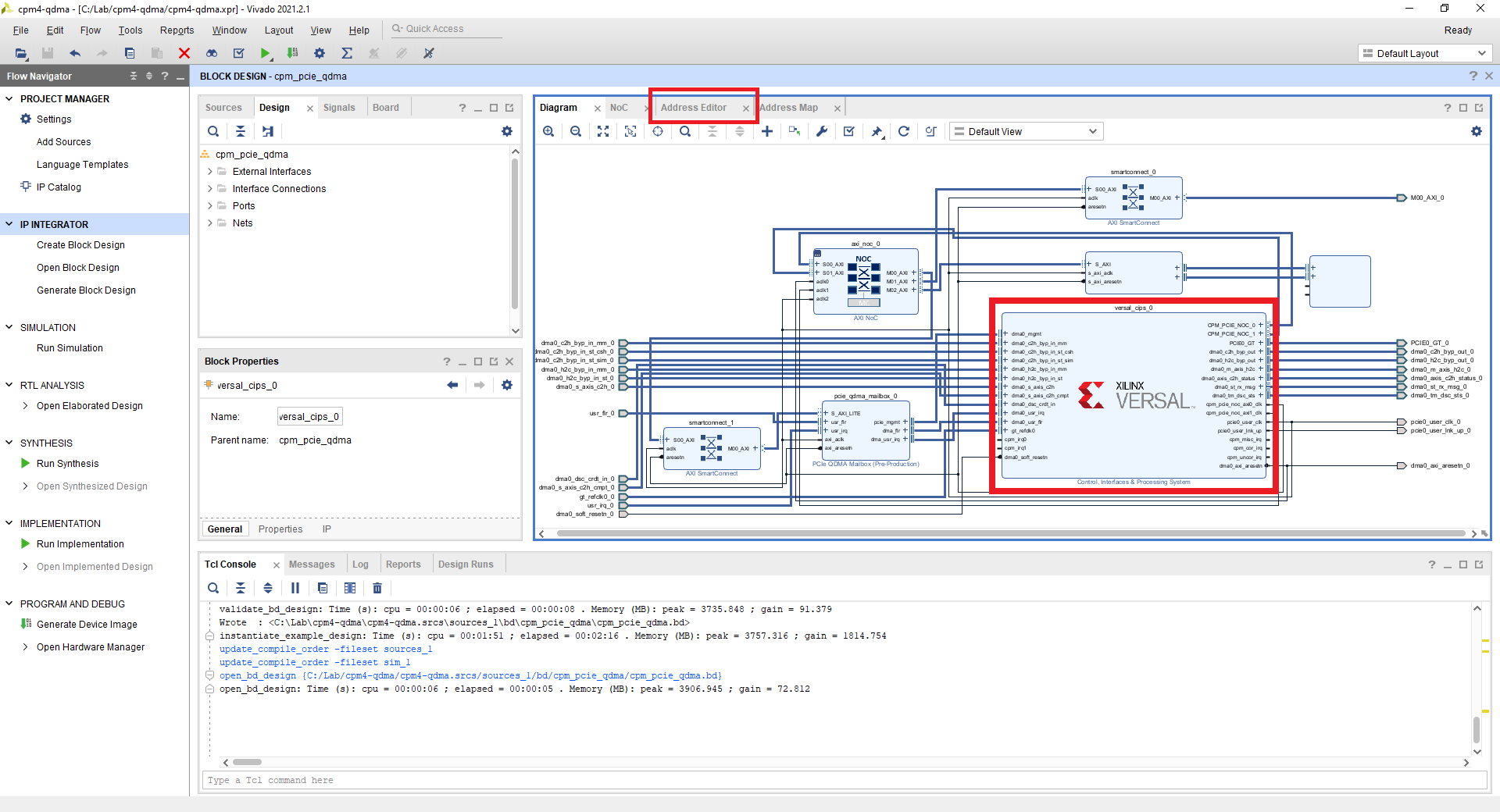
Task: Switch to the Address Editor tab
Action: pyautogui.click(x=694, y=108)
